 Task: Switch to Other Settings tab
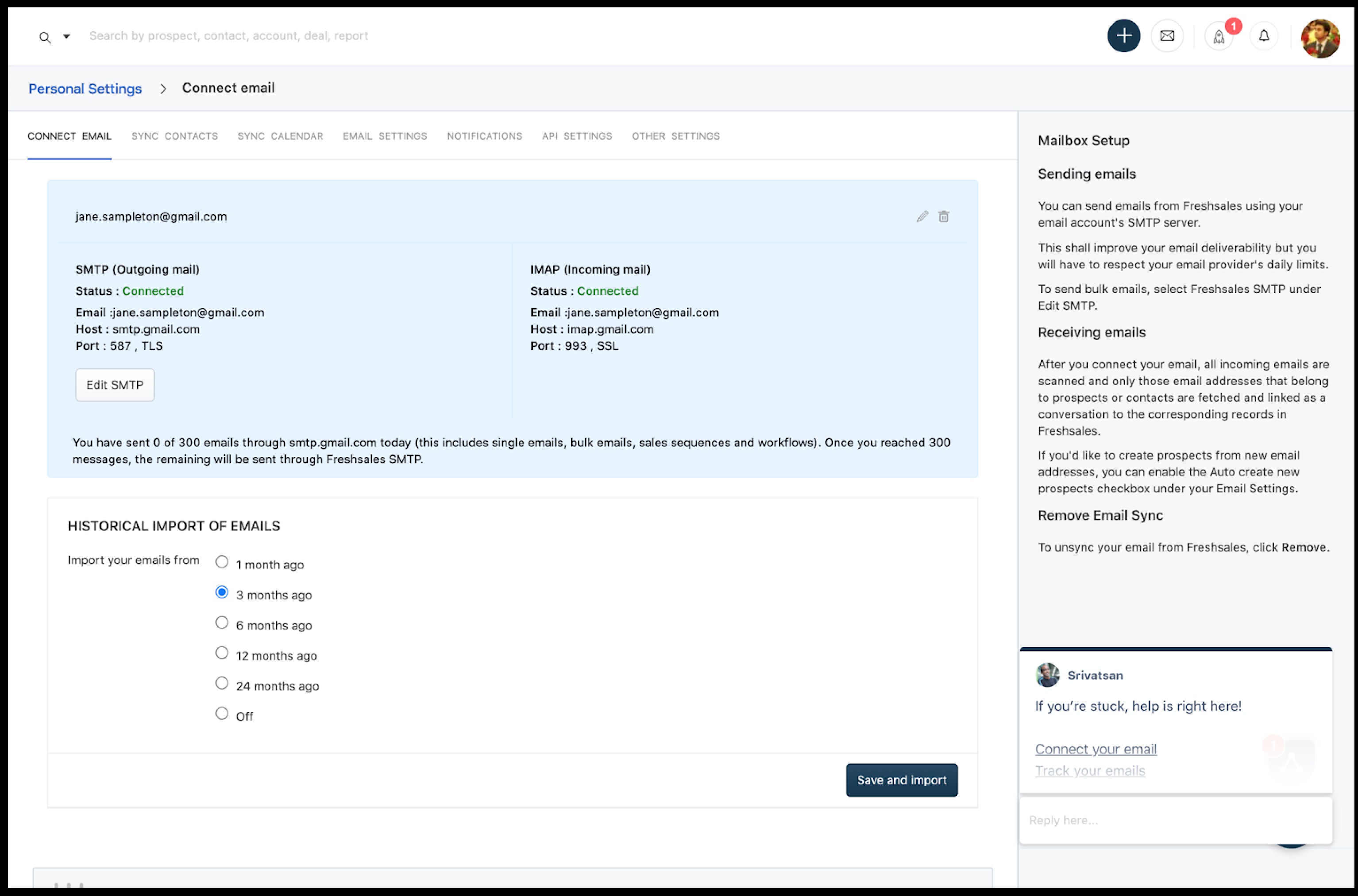coord(675,136)
